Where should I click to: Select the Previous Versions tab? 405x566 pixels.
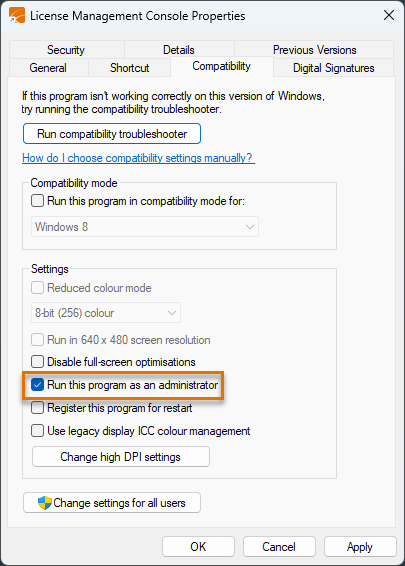click(314, 49)
